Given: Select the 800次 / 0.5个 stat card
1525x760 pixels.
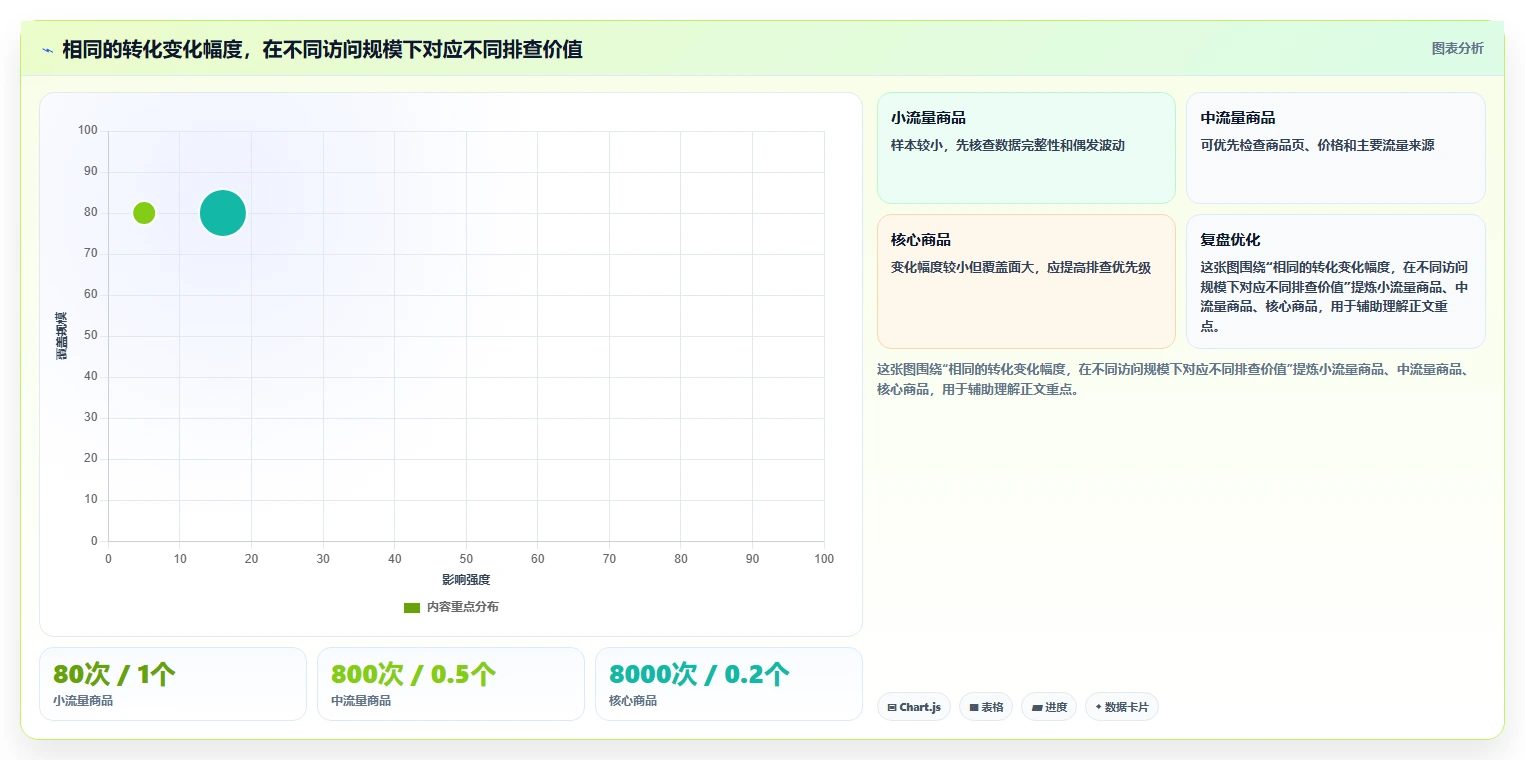Looking at the screenshot, I should [451, 684].
